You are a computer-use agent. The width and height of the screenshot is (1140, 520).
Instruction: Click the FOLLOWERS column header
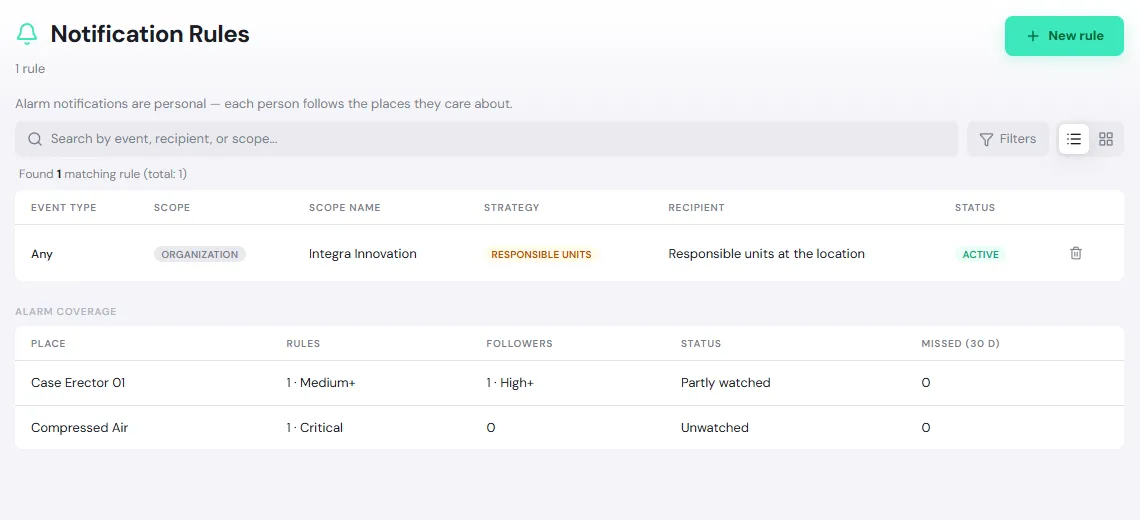click(519, 343)
